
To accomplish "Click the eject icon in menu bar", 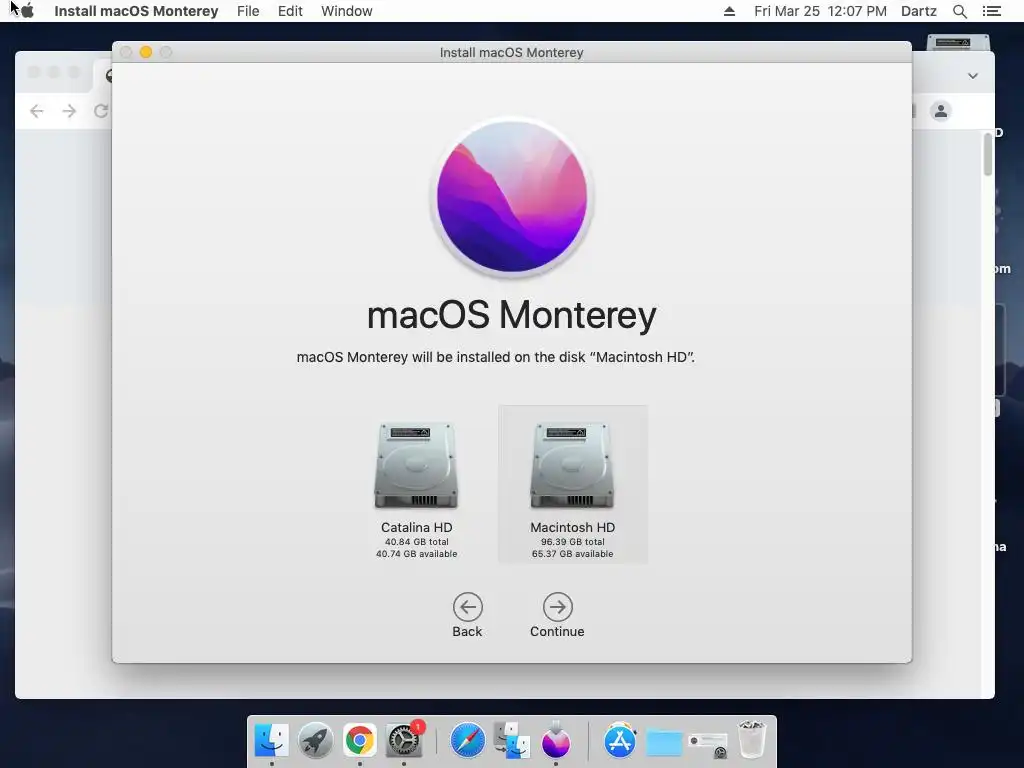I will [x=729, y=11].
